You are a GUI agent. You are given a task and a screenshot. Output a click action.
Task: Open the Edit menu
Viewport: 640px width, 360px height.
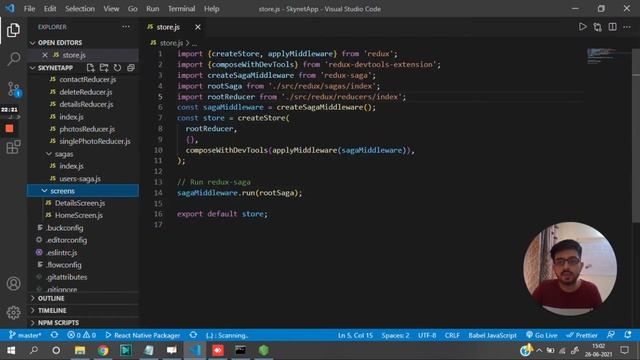(50, 9)
